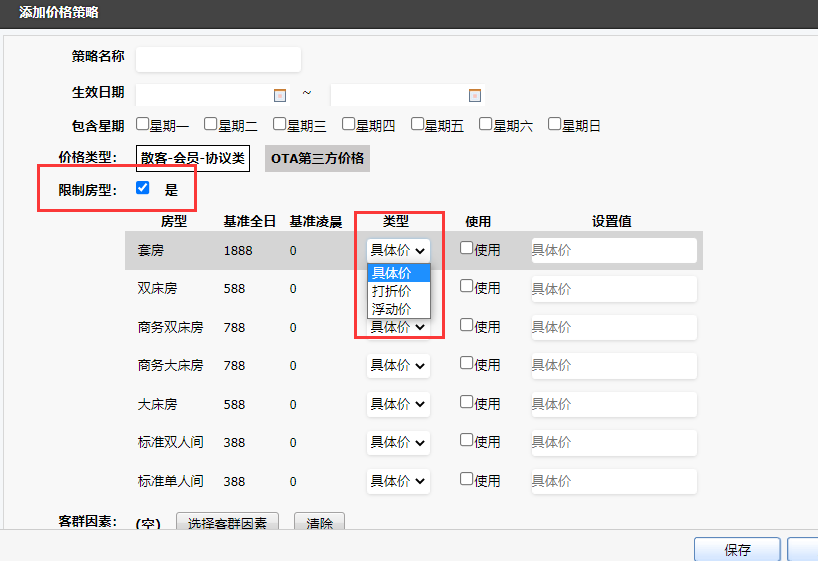Switch to OTA第三方价格 tab
The width and height of the screenshot is (818, 561).
coord(317,158)
